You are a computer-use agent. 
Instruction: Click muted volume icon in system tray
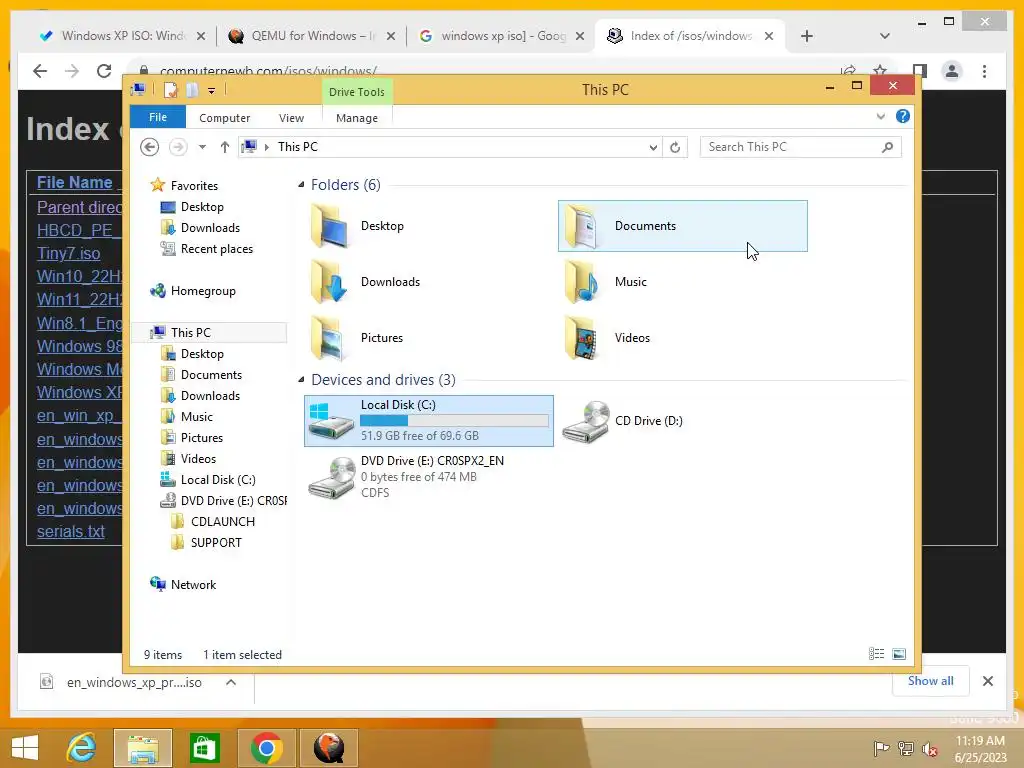(929, 749)
